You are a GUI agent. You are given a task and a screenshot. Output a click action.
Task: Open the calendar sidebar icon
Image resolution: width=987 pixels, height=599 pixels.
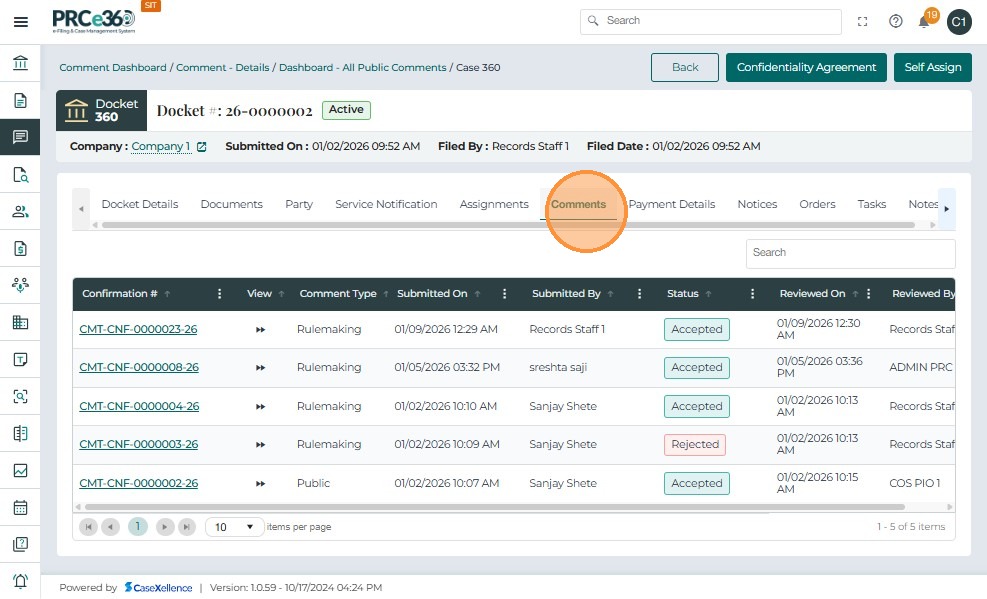(20, 507)
